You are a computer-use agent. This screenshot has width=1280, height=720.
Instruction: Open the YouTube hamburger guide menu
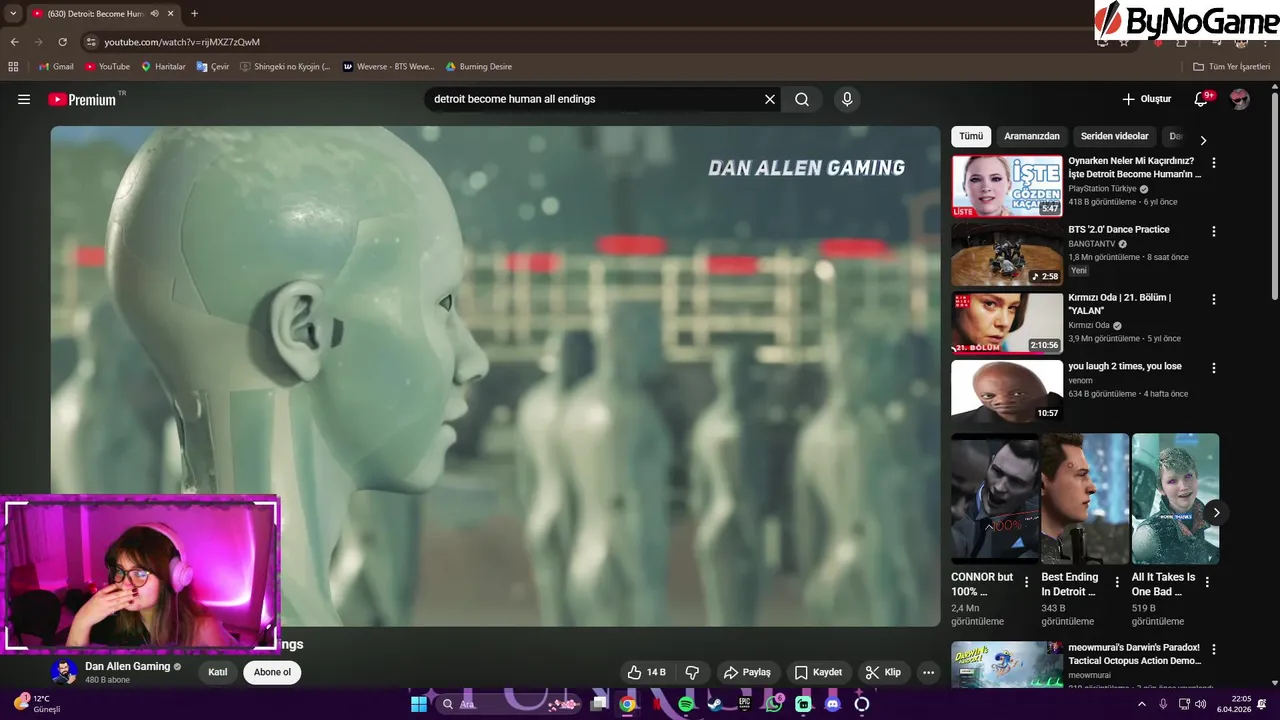click(24, 99)
